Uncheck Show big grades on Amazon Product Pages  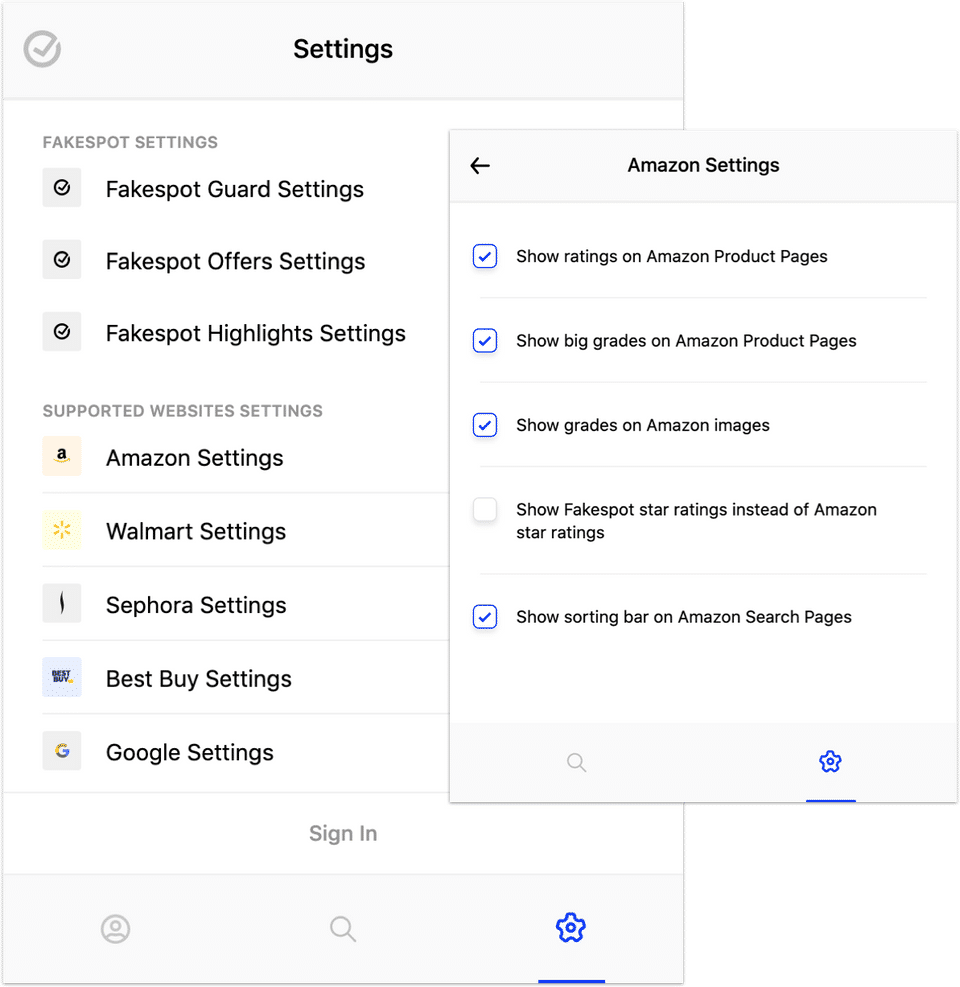coord(485,341)
